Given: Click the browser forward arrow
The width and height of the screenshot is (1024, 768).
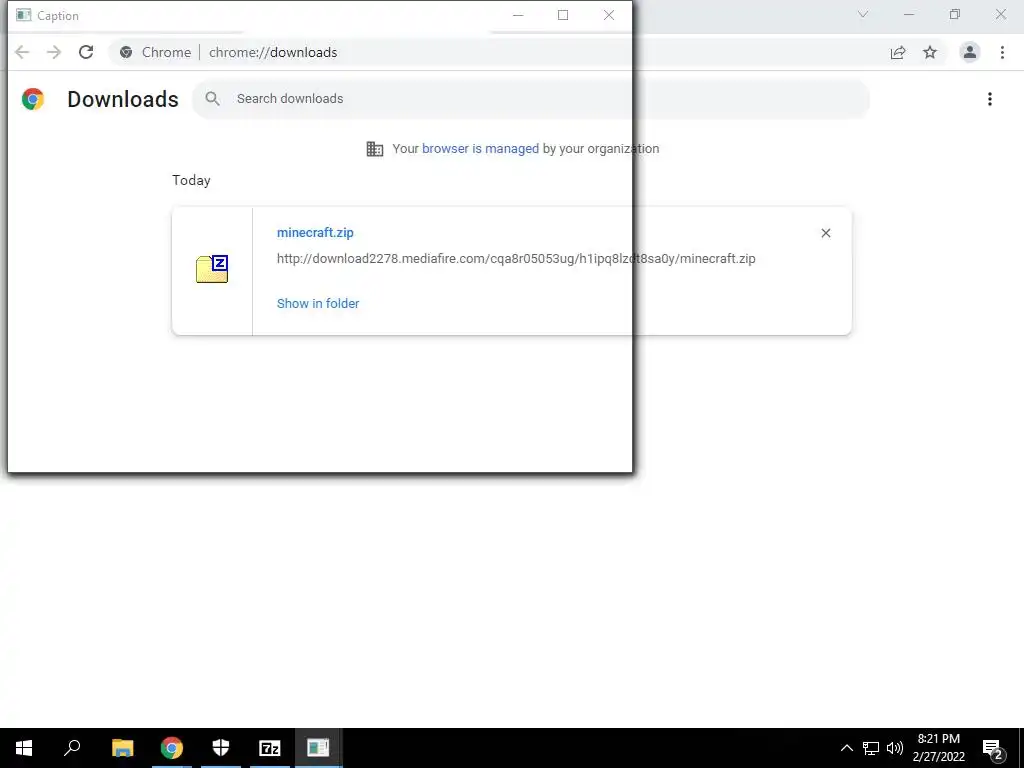Looking at the screenshot, I should pos(54,52).
